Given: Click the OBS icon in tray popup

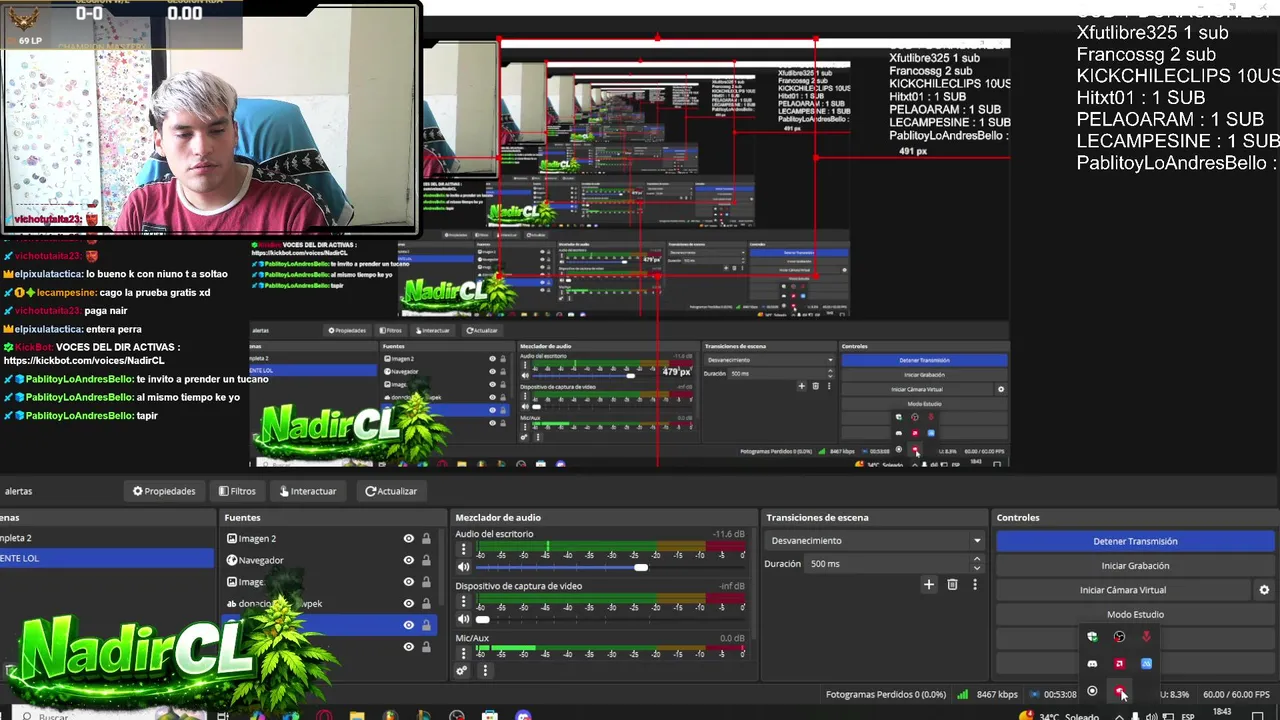Looking at the screenshot, I should click(x=1119, y=637).
